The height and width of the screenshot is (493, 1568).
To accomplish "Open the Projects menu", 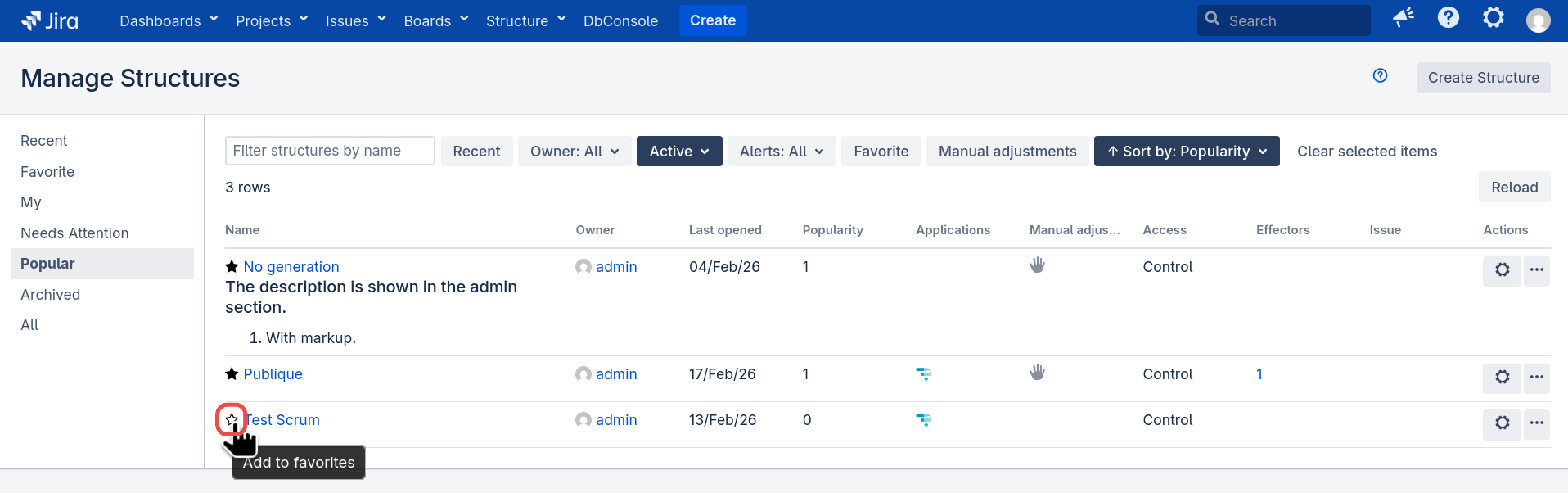I will pyautogui.click(x=272, y=20).
